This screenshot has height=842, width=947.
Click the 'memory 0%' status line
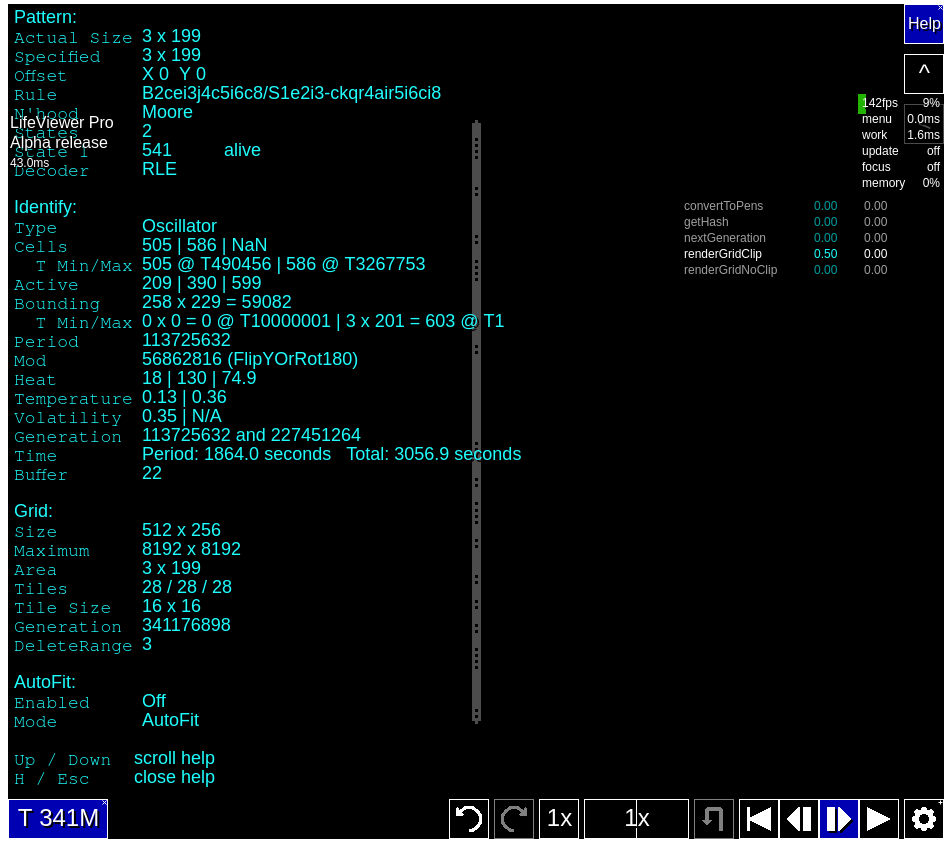(900, 183)
